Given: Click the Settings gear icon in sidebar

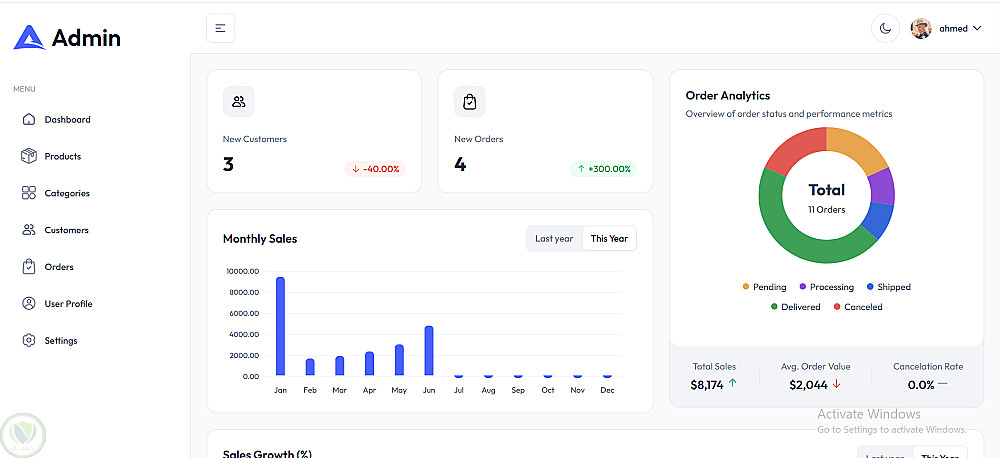Looking at the screenshot, I should tap(29, 341).
